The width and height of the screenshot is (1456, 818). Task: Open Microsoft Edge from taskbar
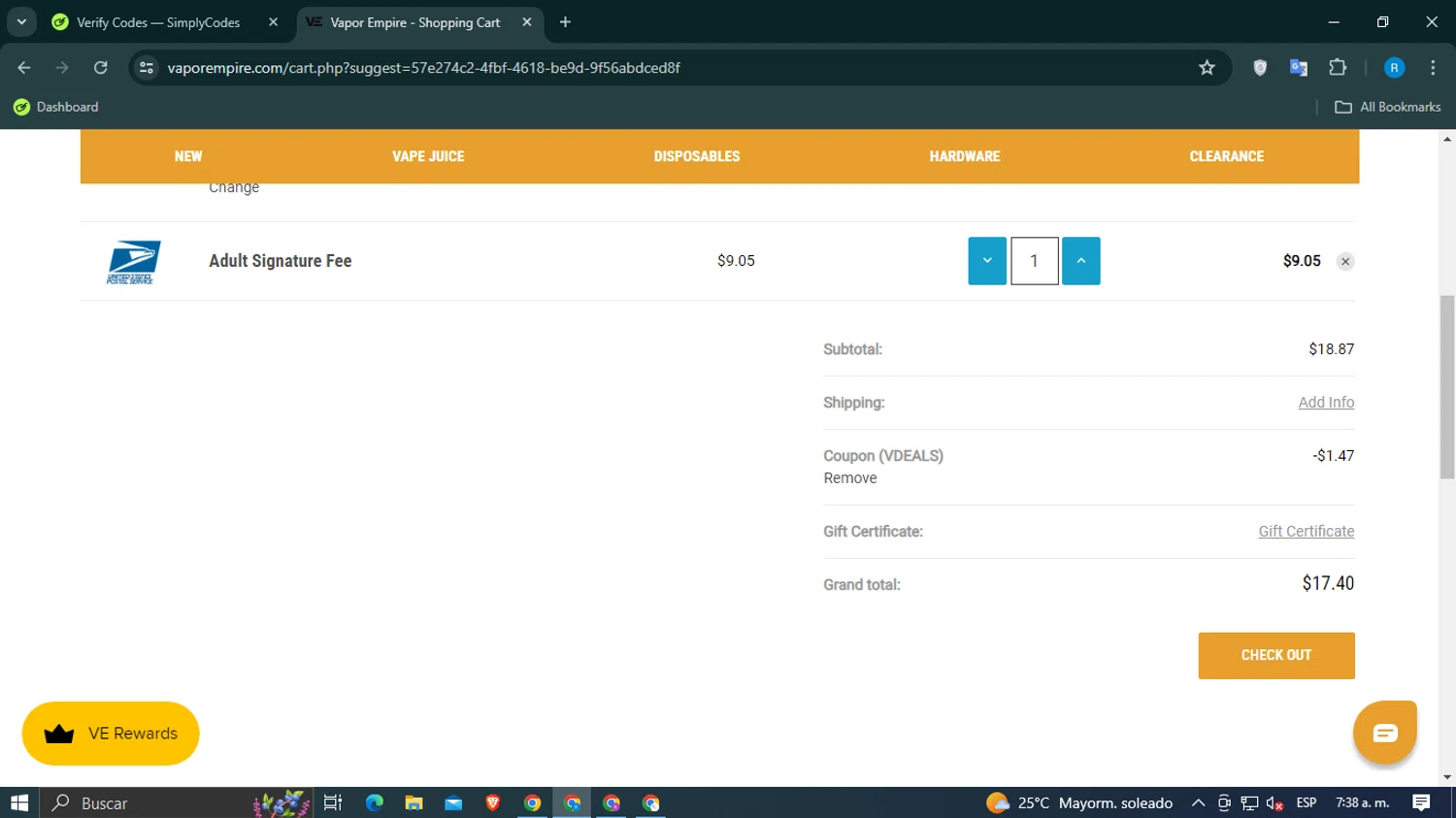point(375,802)
